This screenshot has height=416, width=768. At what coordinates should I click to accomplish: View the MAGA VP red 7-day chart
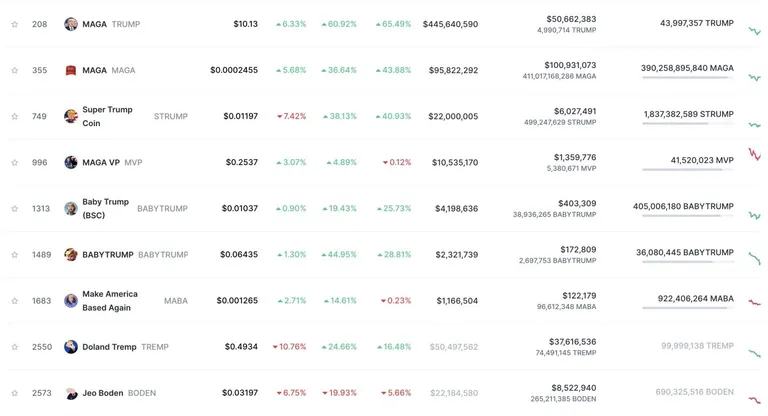[x=755, y=154]
